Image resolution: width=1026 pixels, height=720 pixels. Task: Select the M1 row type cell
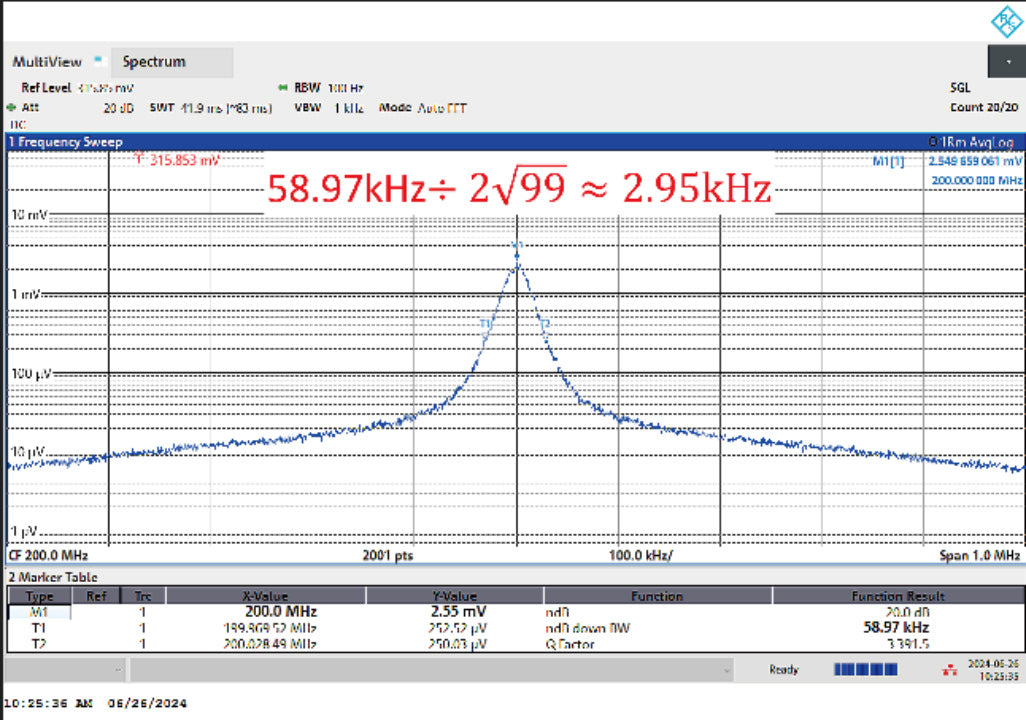[x=39, y=612]
